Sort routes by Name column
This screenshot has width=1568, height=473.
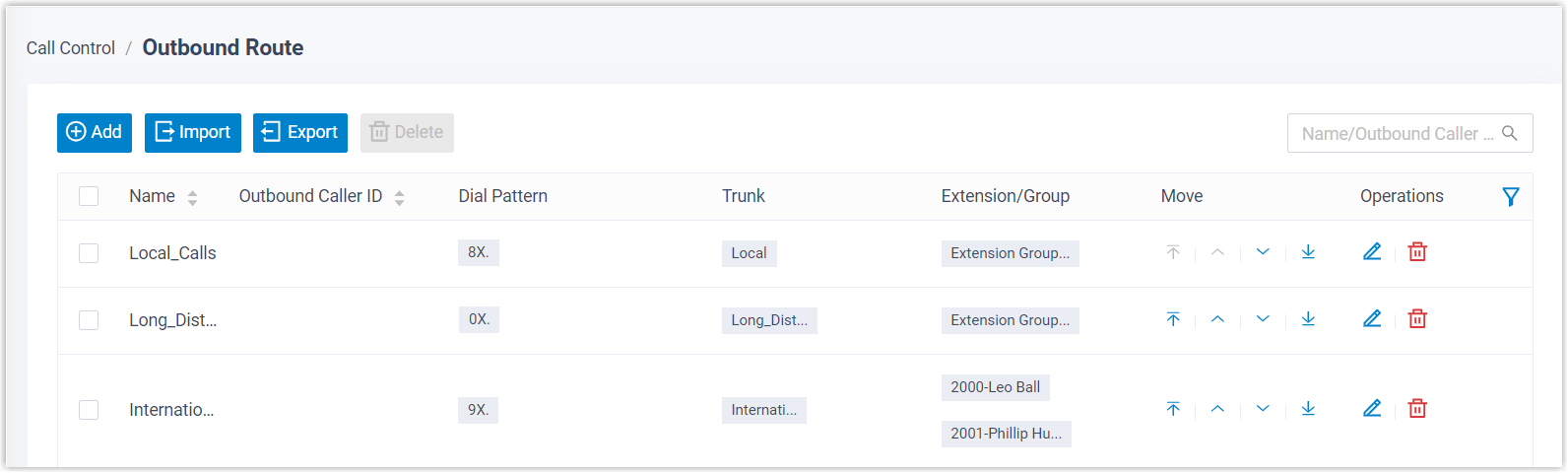[192, 197]
